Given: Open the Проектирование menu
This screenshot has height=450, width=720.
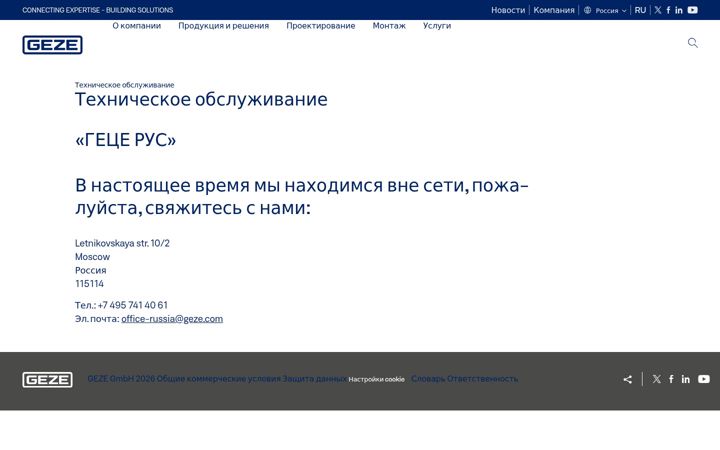Looking at the screenshot, I should [321, 26].
